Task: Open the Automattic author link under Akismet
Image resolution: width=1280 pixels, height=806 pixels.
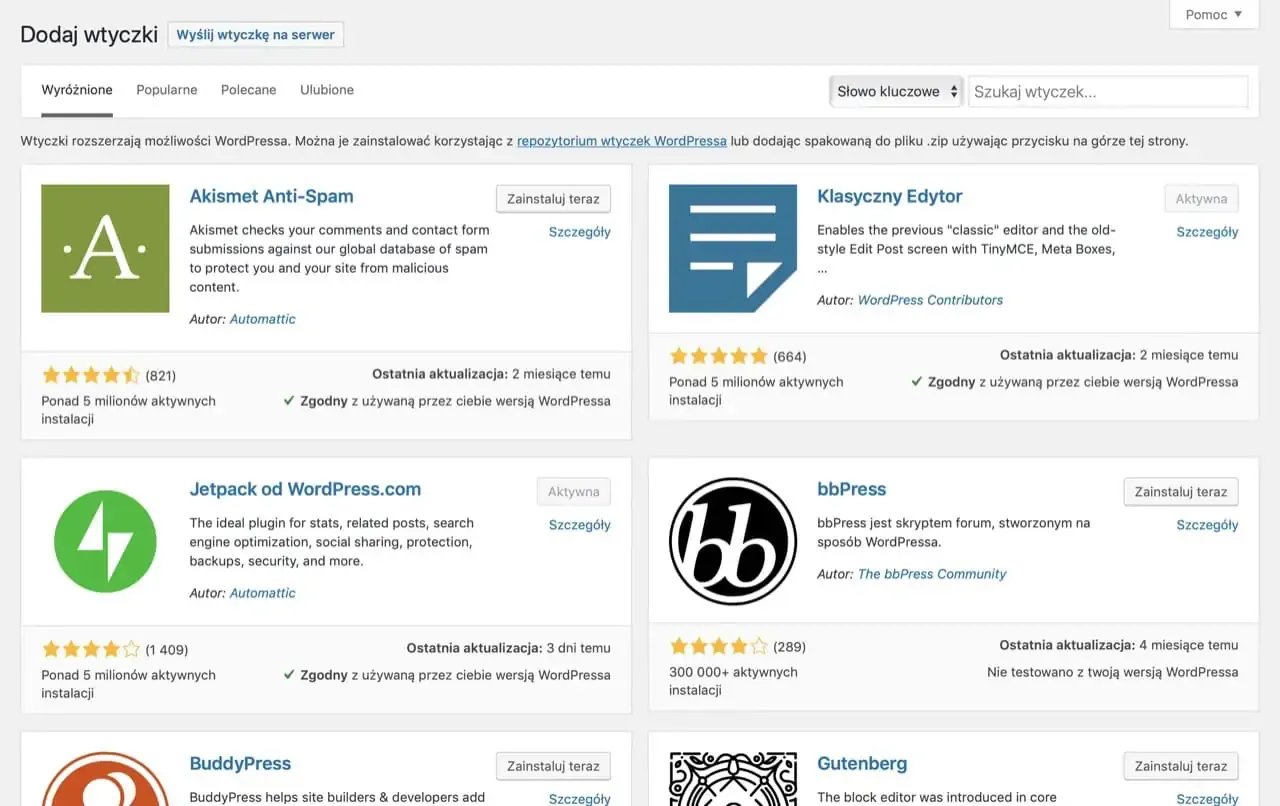Action: (262, 319)
